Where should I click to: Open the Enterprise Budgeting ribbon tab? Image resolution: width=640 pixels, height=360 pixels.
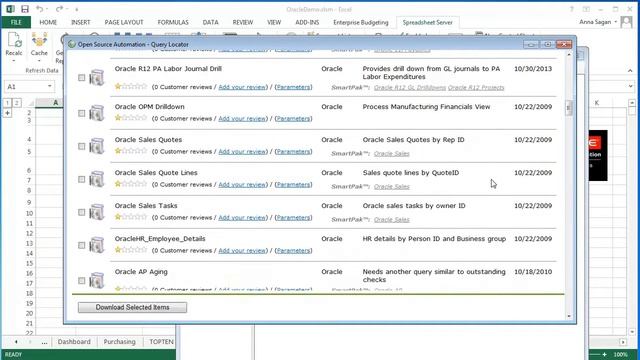point(361,22)
